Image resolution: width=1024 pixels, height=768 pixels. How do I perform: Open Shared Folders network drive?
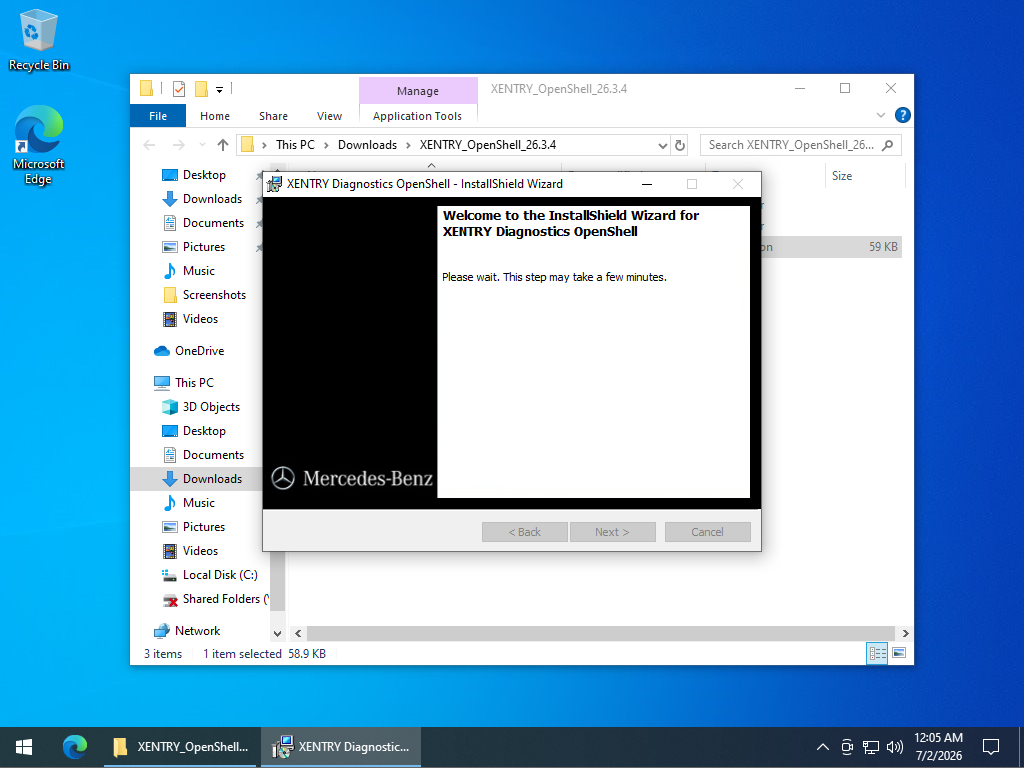[225, 599]
